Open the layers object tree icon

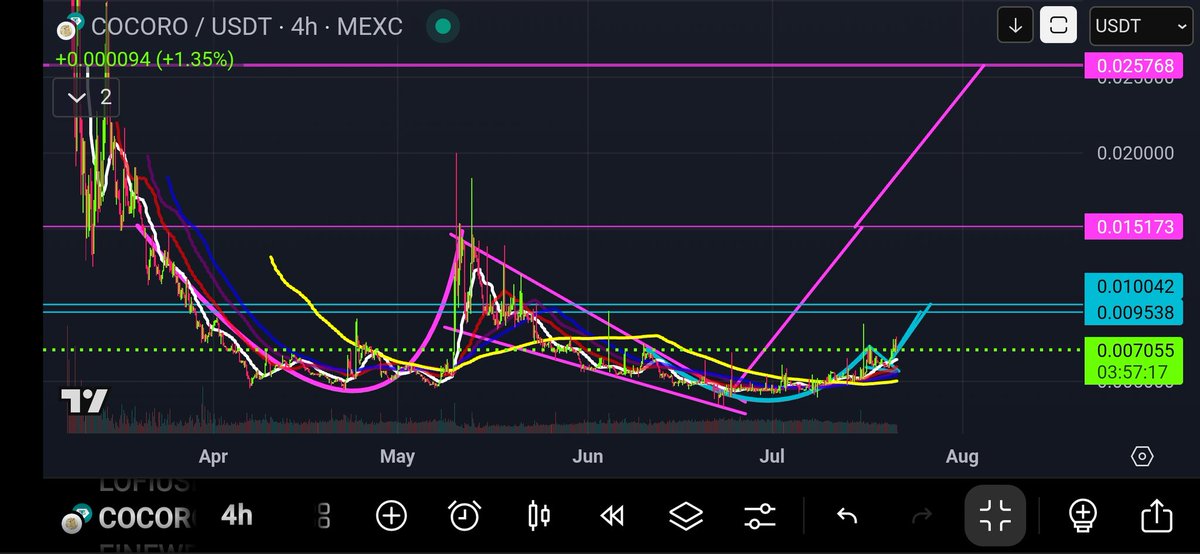click(x=686, y=516)
